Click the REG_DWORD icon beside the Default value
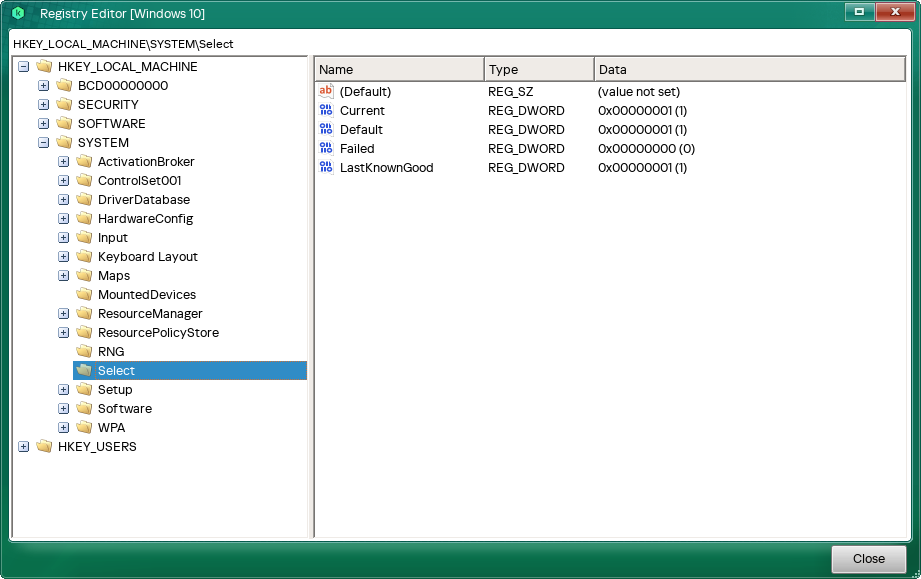Image resolution: width=921 pixels, height=579 pixels. [325, 129]
